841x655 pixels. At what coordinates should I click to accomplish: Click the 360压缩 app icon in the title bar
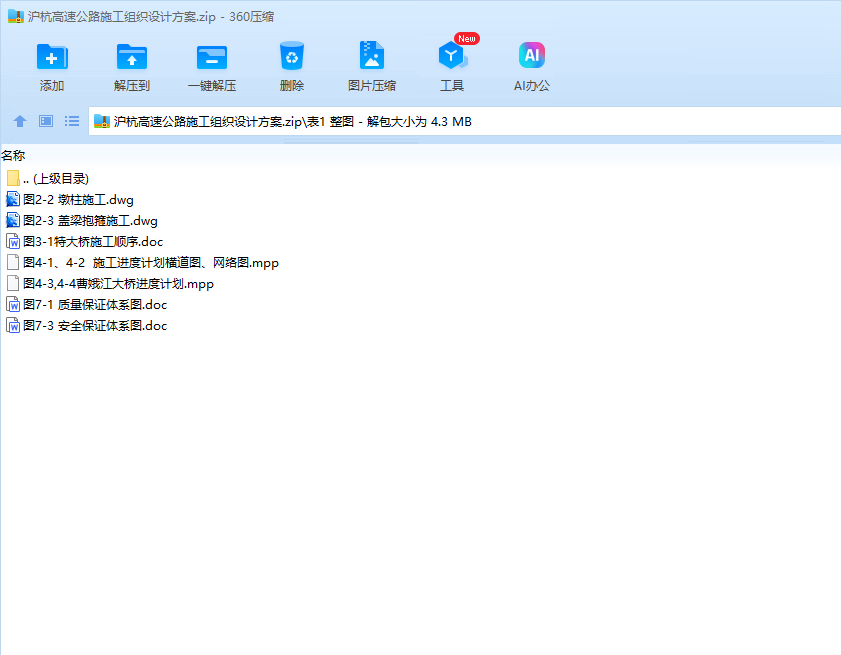(x=16, y=17)
